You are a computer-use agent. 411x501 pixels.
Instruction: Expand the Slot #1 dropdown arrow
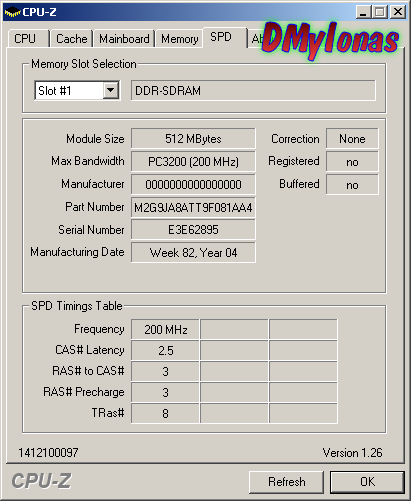(111, 90)
